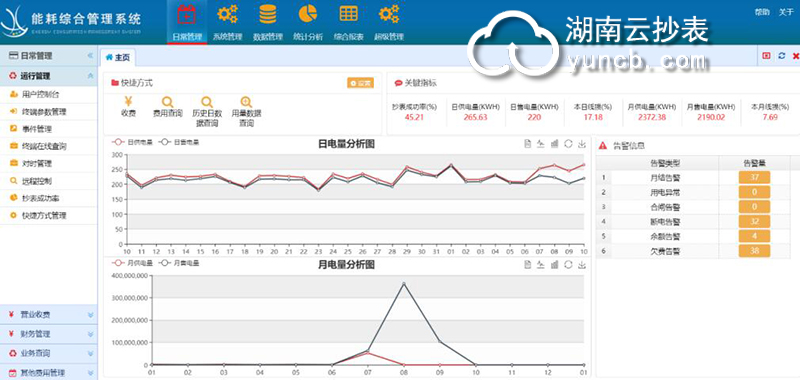Click the red X close-tabs icon
This screenshot has width=800, height=380.
coord(795,56)
